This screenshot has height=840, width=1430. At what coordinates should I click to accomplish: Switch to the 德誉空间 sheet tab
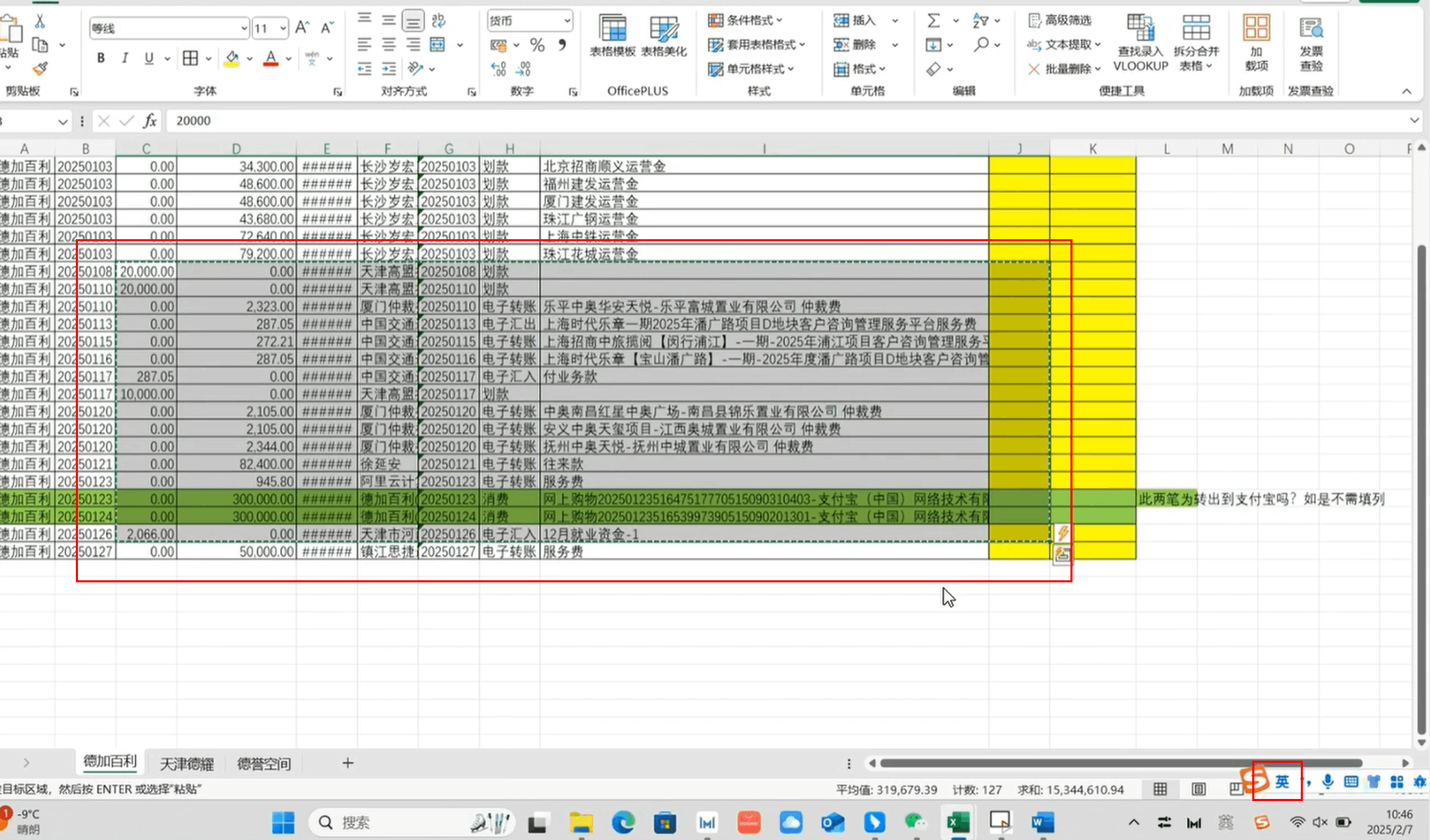263,763
